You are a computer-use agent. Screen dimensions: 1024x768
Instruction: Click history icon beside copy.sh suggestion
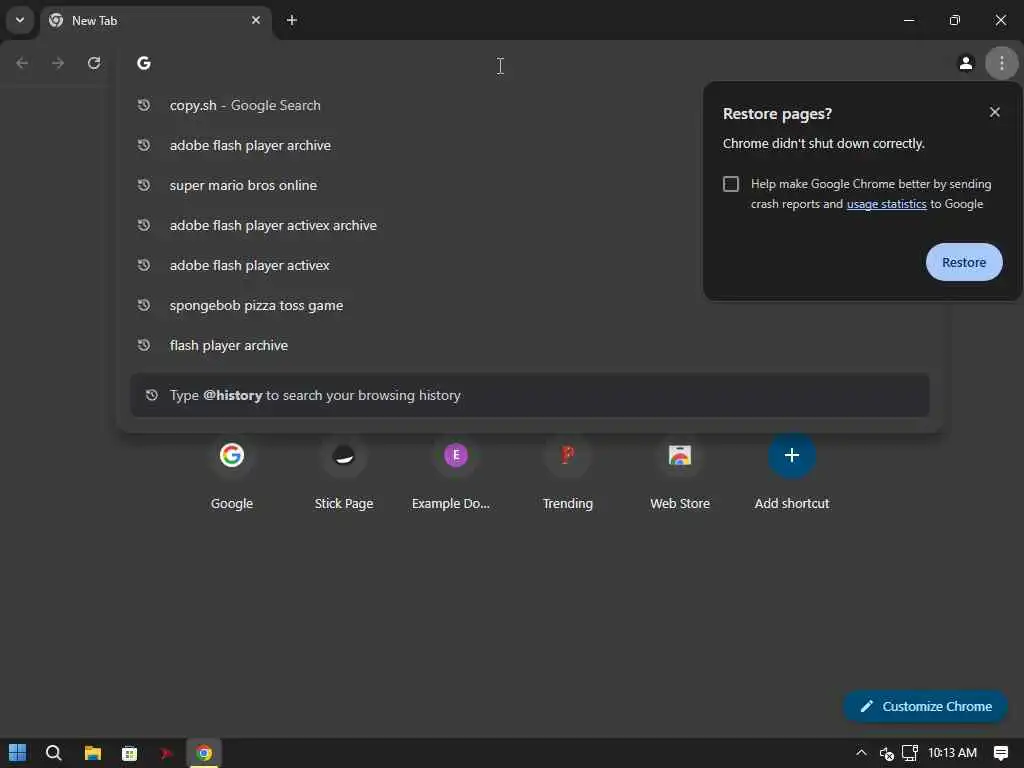[x=144, y=105]
